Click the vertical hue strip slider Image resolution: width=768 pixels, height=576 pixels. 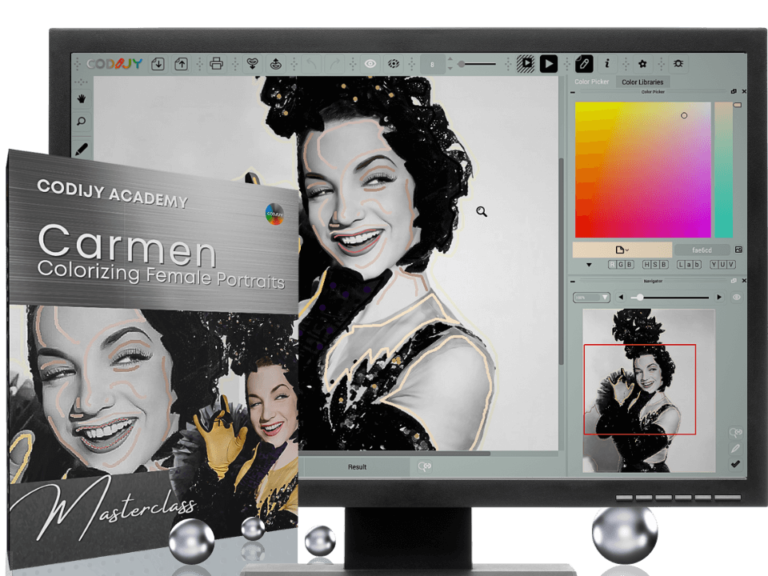[x=723, y=169]
